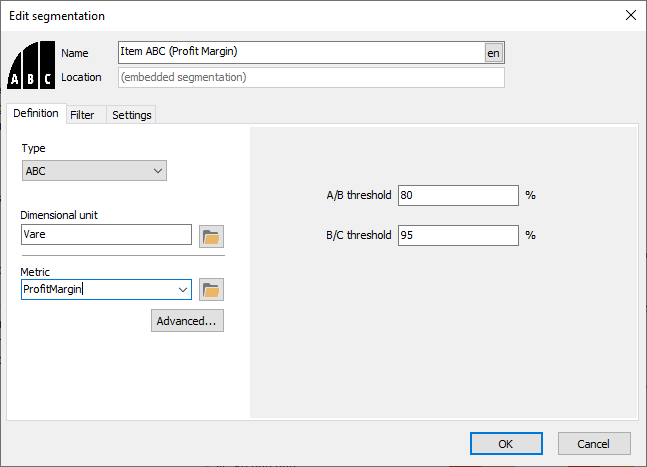Switch name language with en button
Screen dimensions: 647x467
(x=494, y=53)
